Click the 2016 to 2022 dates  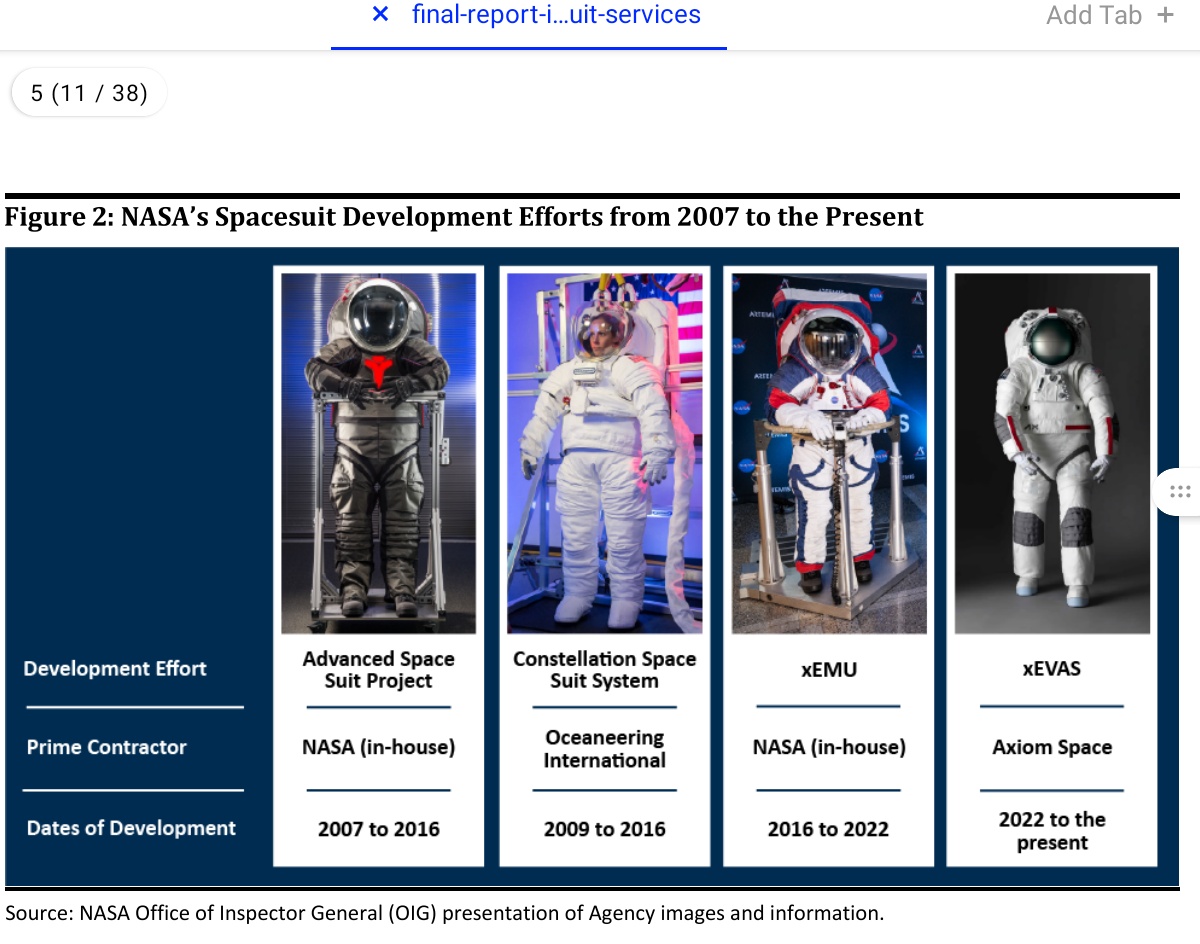tap(829, 829)
